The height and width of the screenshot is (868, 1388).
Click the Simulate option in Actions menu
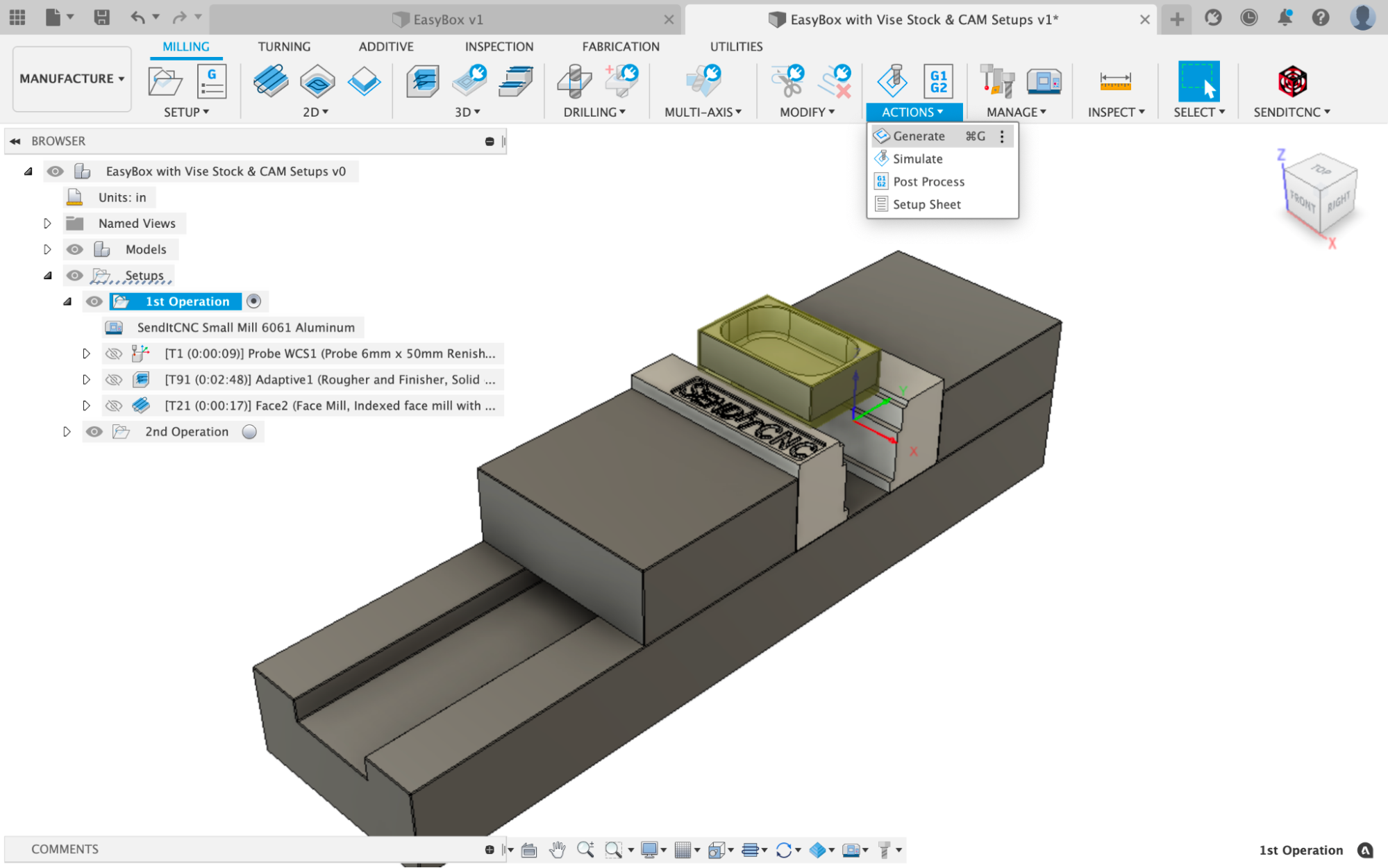click(917, 158)
